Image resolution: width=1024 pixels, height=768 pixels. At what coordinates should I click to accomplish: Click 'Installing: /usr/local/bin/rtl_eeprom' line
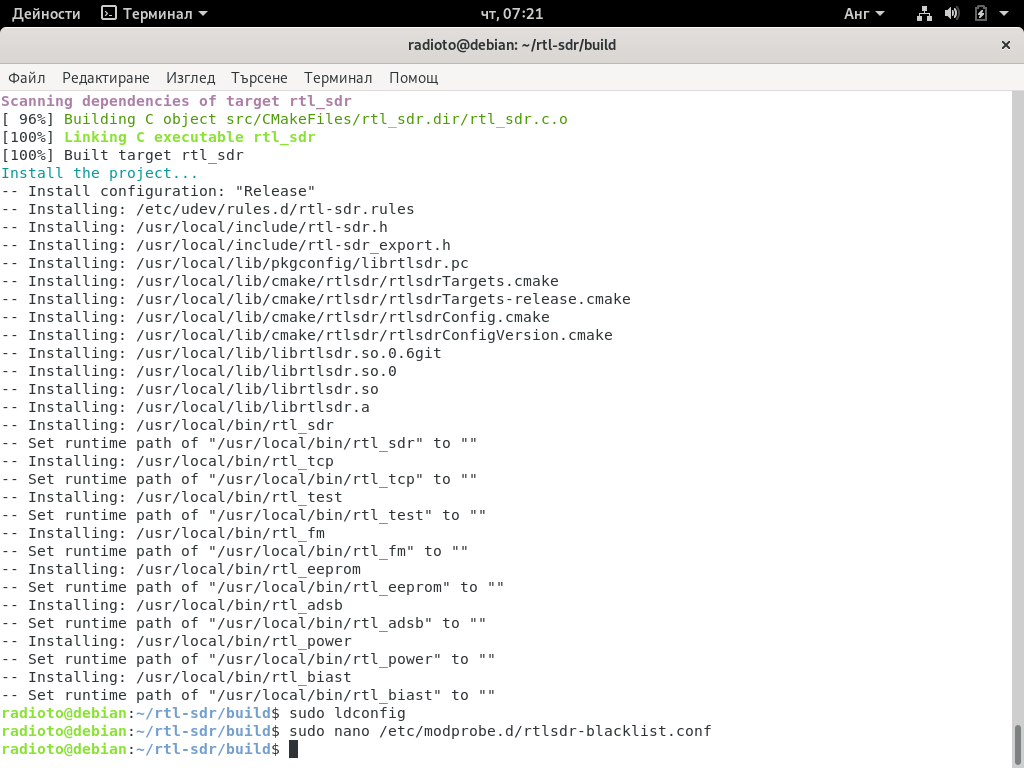181,569
